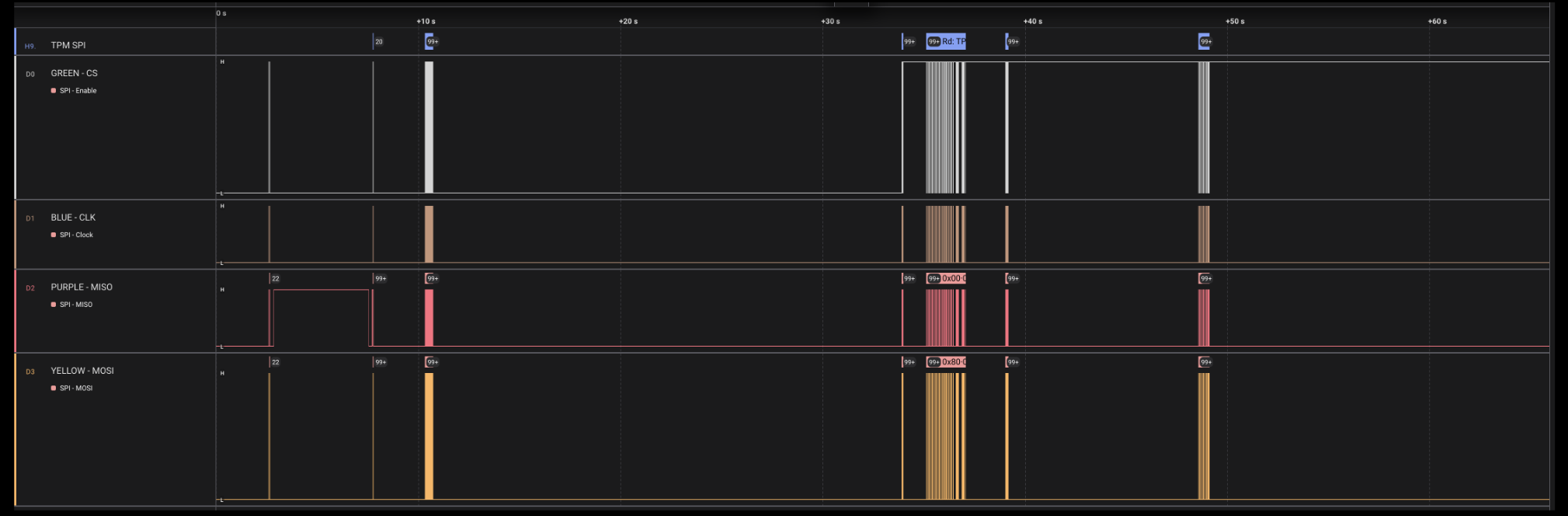This screenshot has height=516, width=1568.
Task: Click the H9 index beside TPM SPI
Action: (x=30, y=47)
